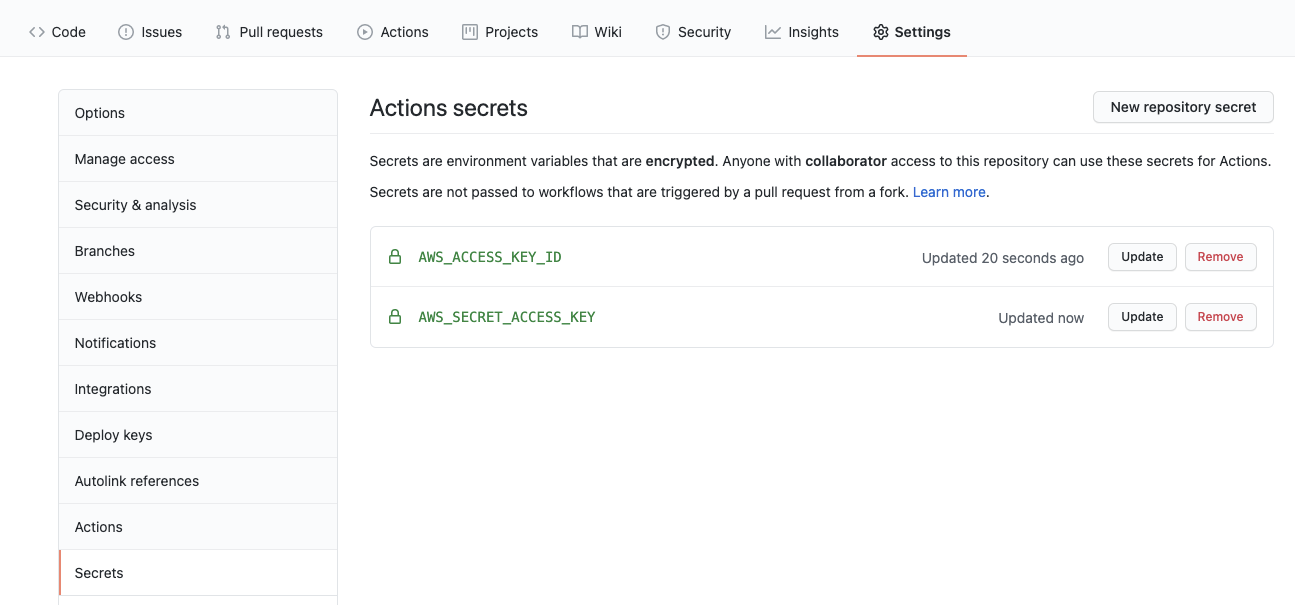Click the lock icon beside AWS_ACCESS_KEY_ID
Image resolution: width=1295 pixels, height=605 pixels.
click(x=394, y=257)
